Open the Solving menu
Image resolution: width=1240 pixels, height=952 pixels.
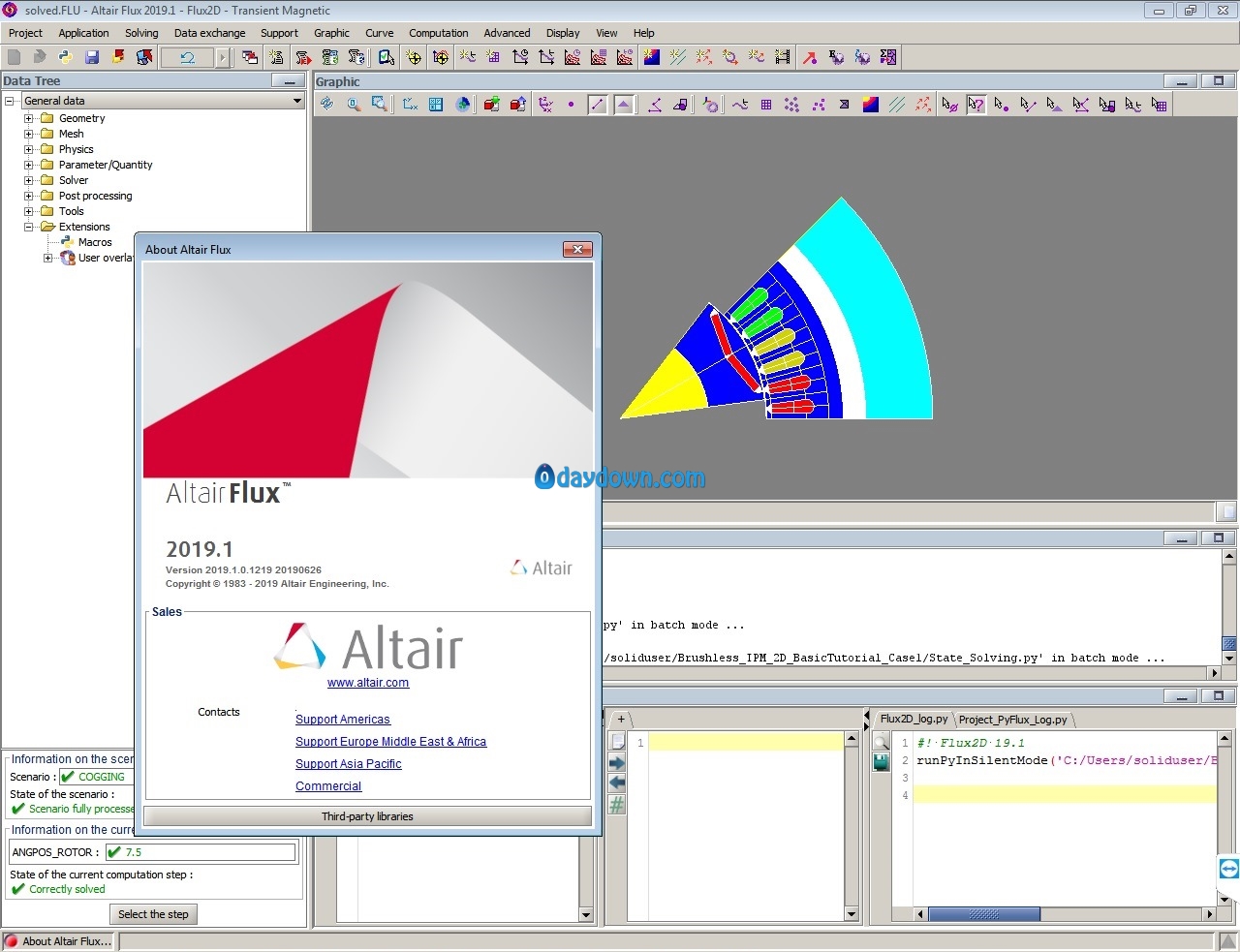click(x=141, y=33)
